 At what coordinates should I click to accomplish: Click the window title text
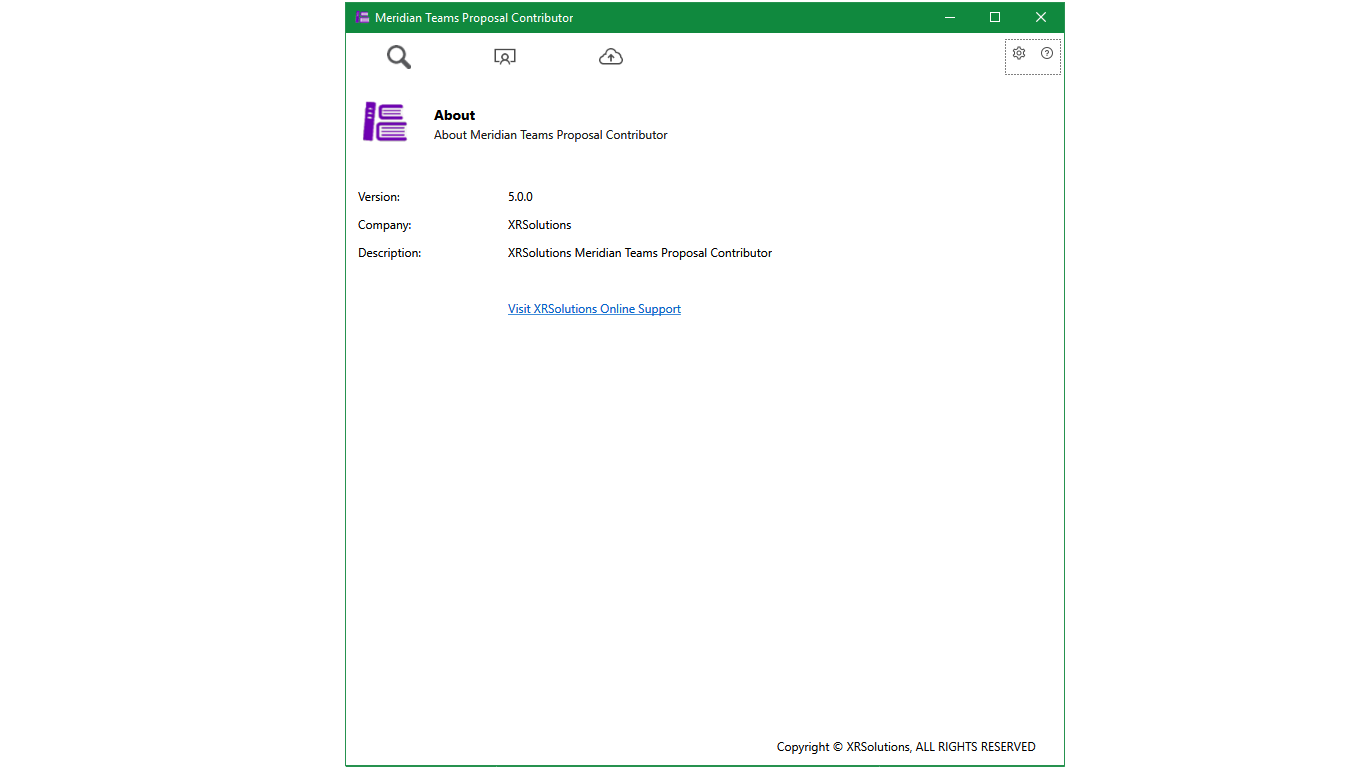coord(474,18)
